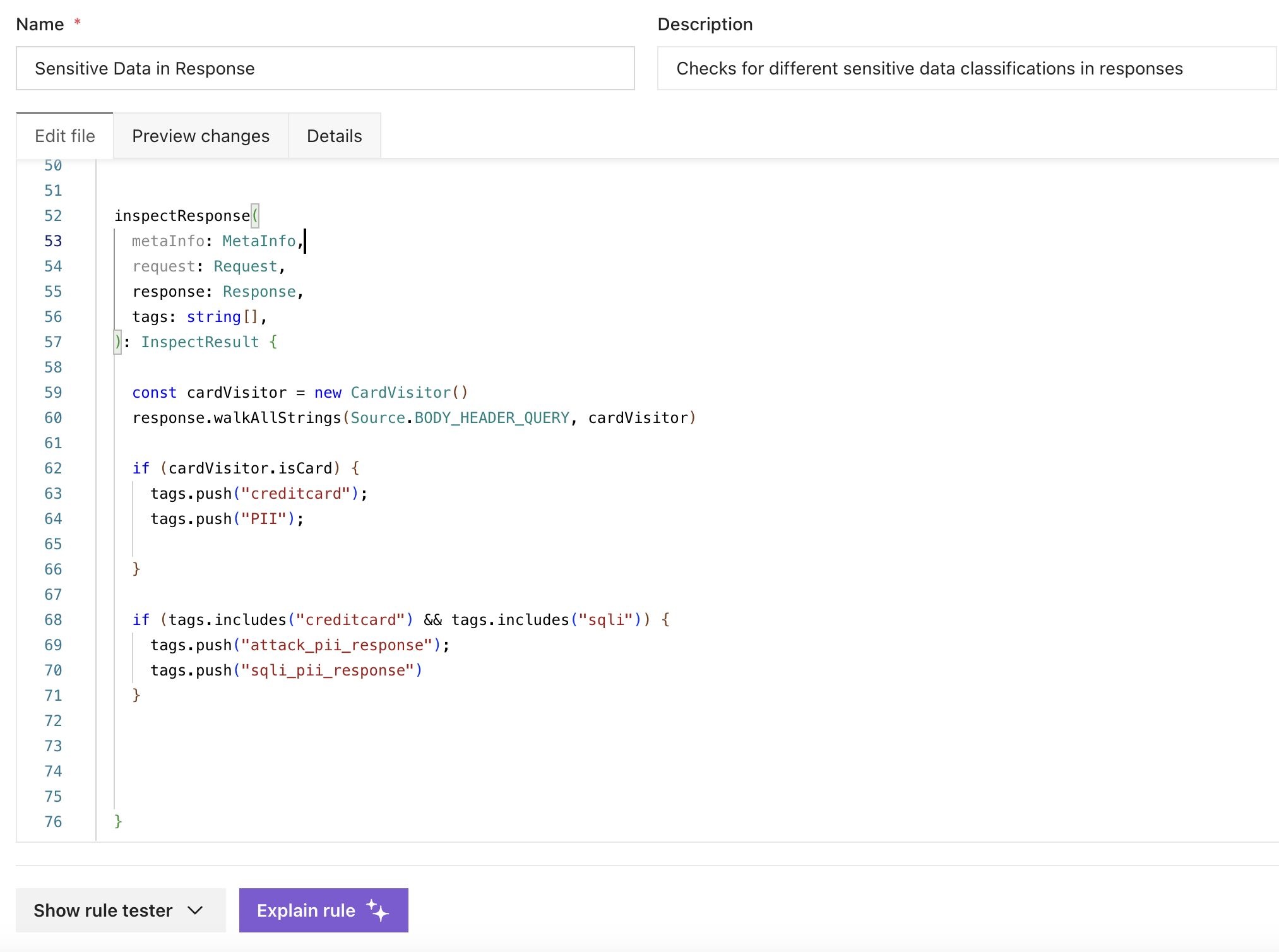Click the Name input field
This screenshot has width=1279, height=952.
click(324, 68)
